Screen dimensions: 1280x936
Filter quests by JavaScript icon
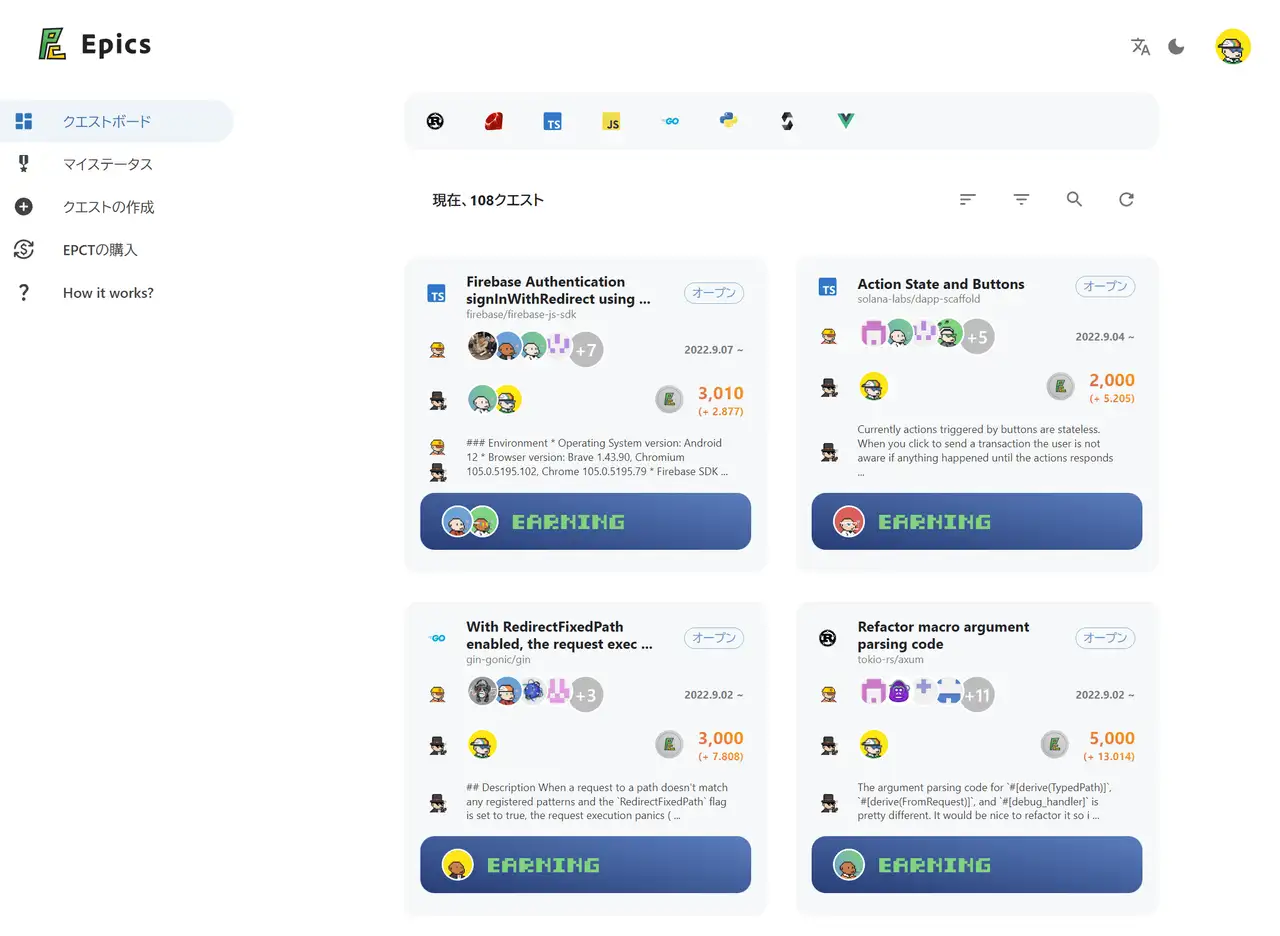[611, 121]
